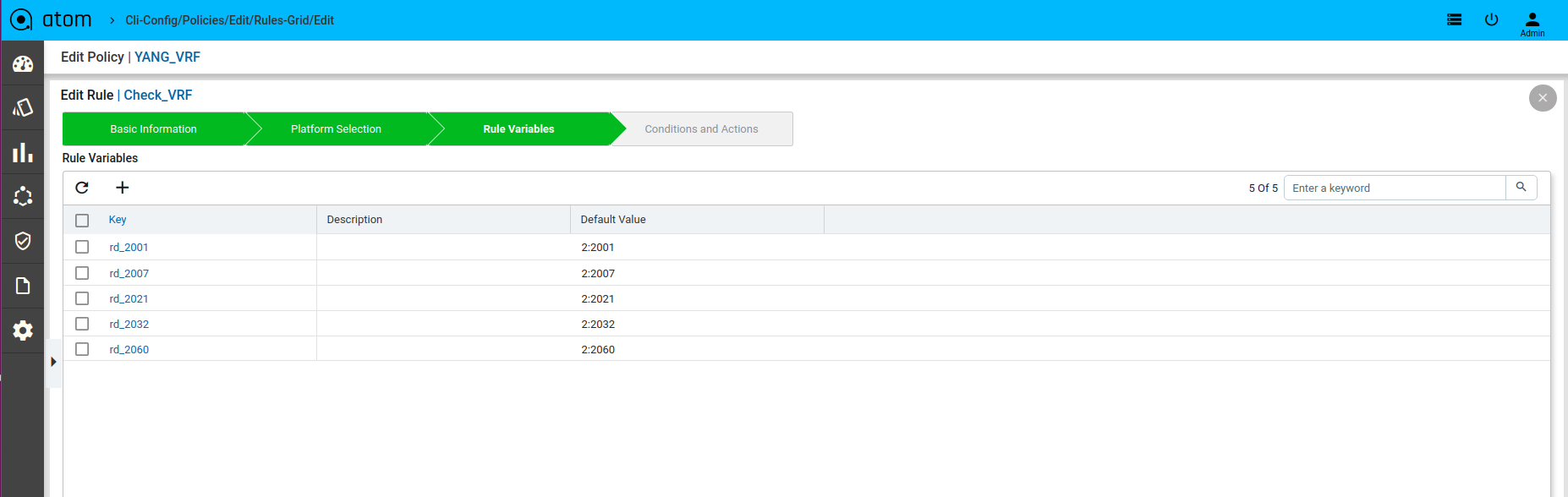
Task: Click the tasks list icon in header
Action: pyautogui.click(x=1455, y=19)
